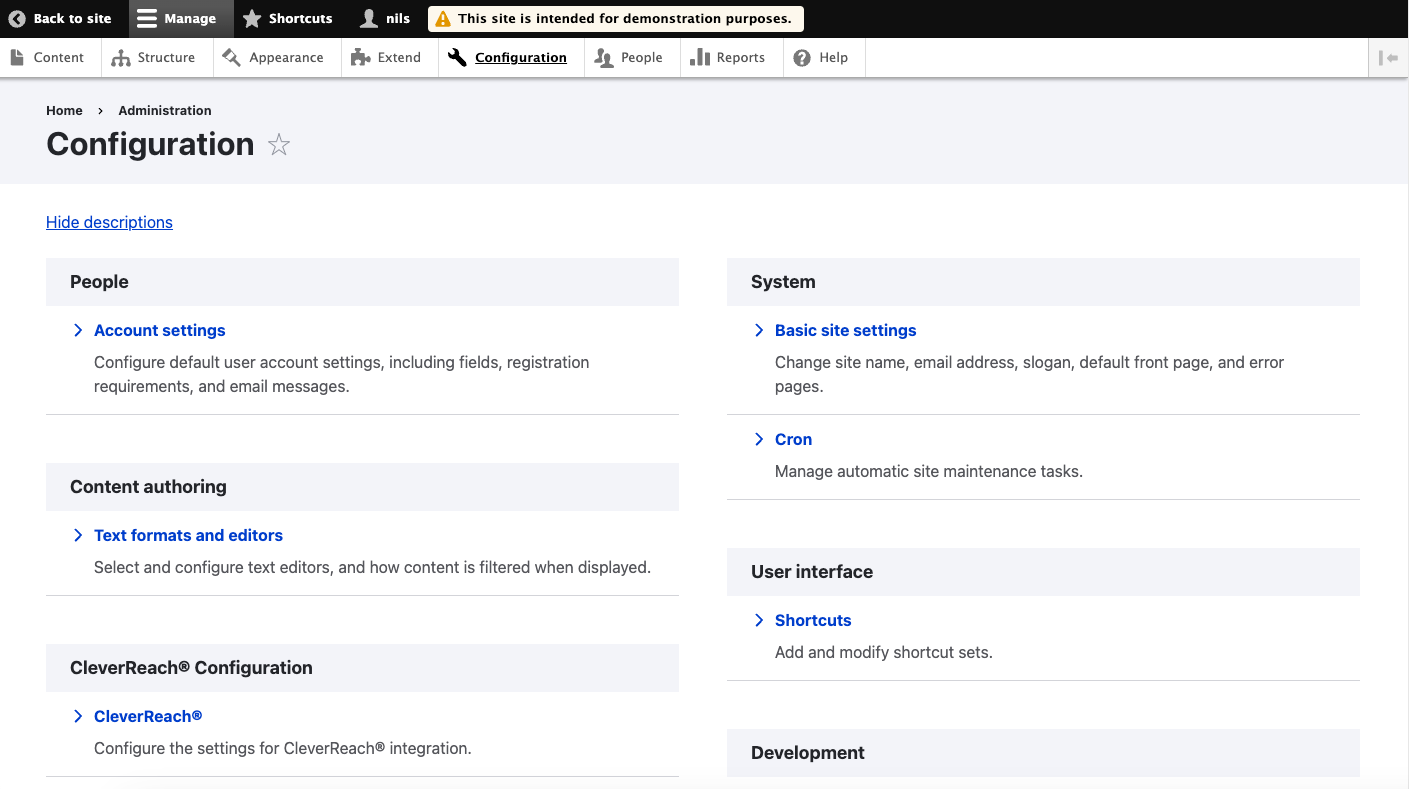The height and width of the screenshot is (789, 1409).
Task: Click the Configuration page heading
Action: pyautogui.click(x=150, y=144)
